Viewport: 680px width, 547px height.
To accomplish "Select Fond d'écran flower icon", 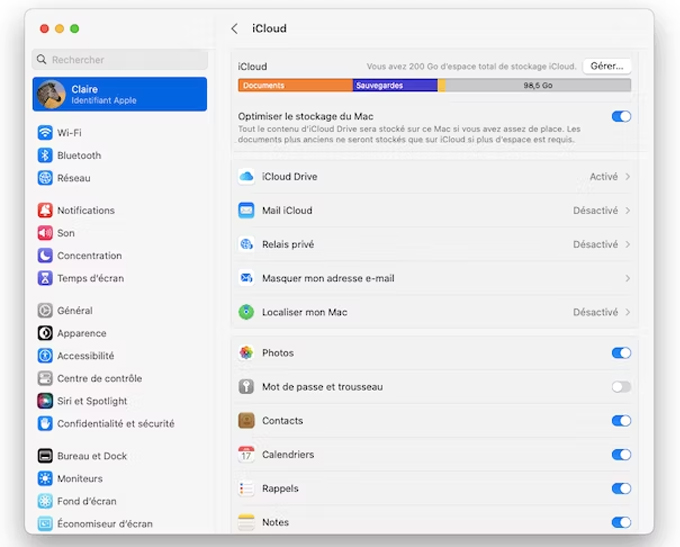I will point(45,501).
